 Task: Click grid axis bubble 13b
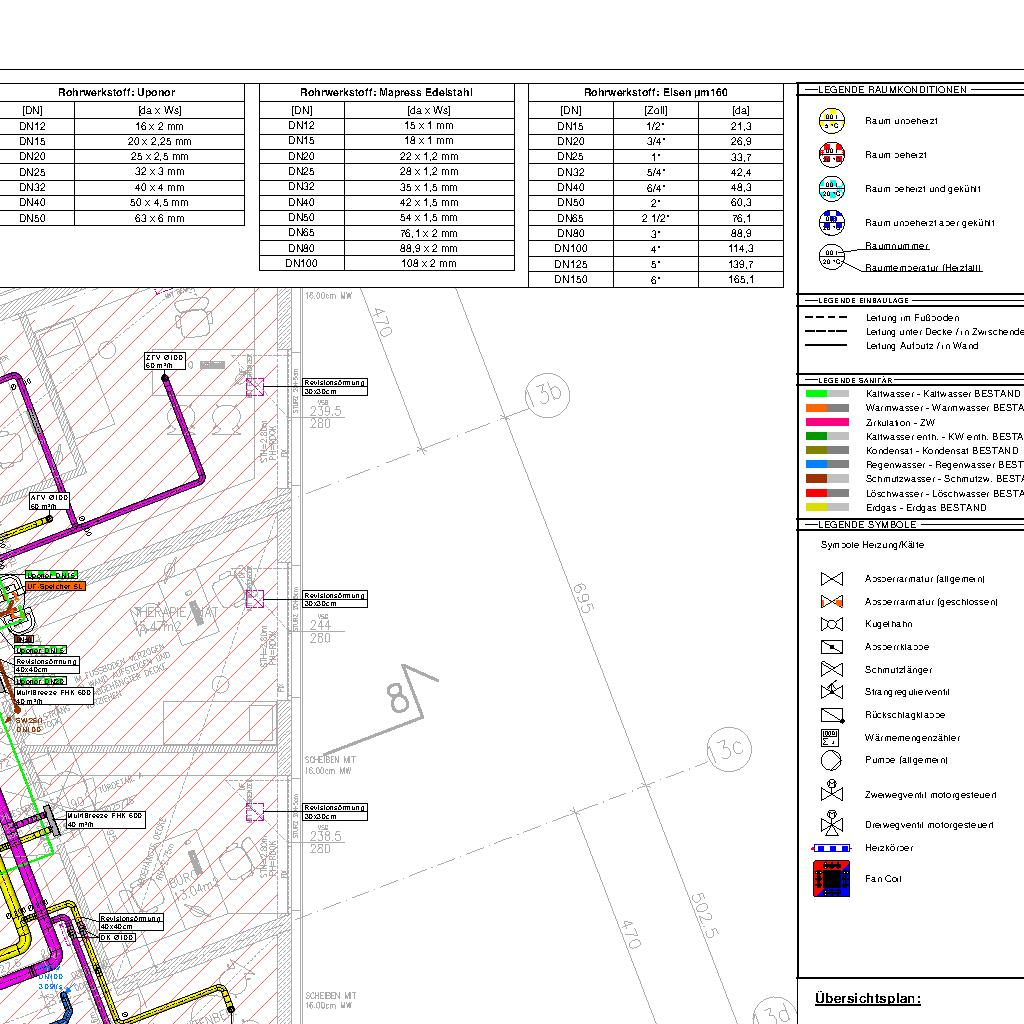pyautogui.click(x=545, y=394)
